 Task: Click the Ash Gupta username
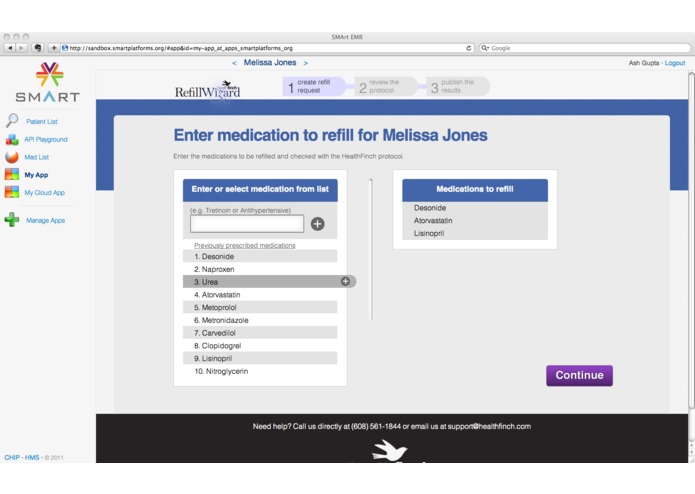coord(644,63)
